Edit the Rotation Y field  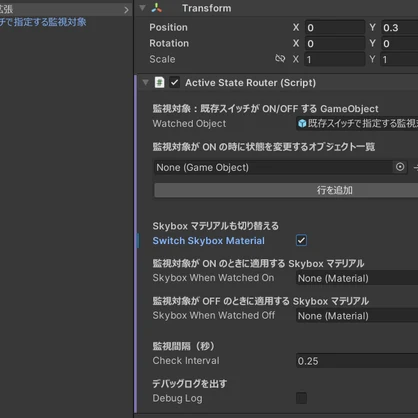pos(399,43)
